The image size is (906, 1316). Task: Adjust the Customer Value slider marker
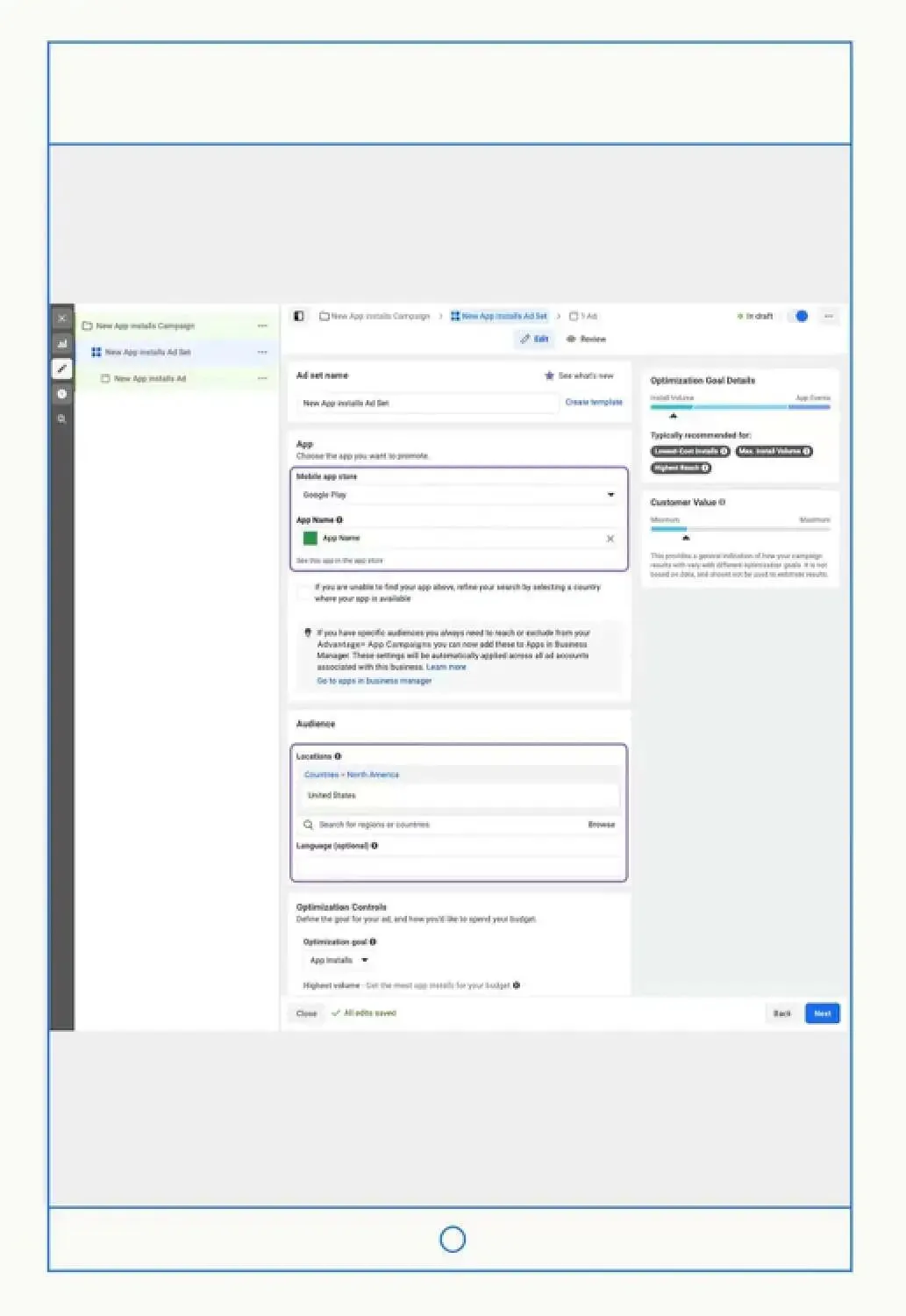click(686, 537)
